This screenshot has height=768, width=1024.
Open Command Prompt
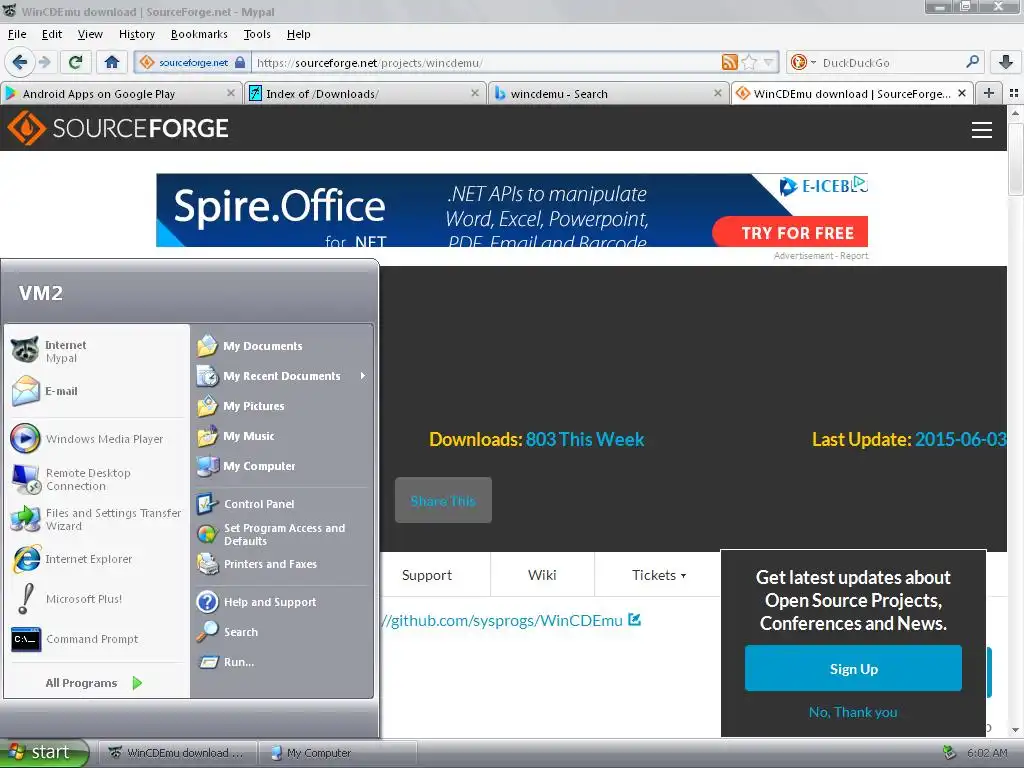point(97,639)
